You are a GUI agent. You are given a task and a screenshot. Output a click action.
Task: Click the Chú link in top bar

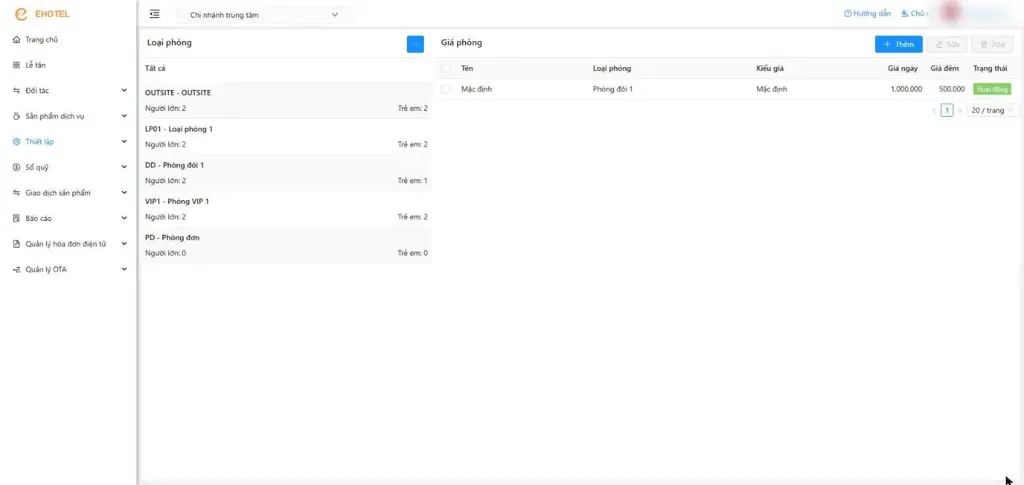point(913,14)
